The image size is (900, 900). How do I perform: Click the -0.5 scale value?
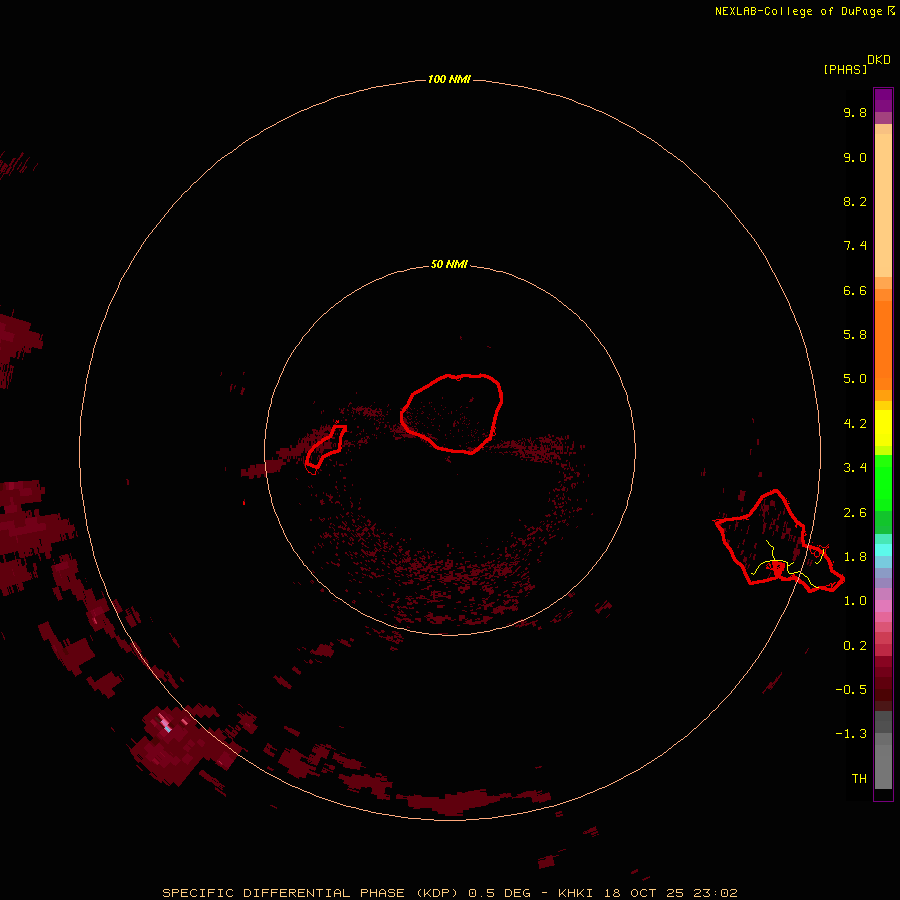pyautogui.click(x=851, y=690)
